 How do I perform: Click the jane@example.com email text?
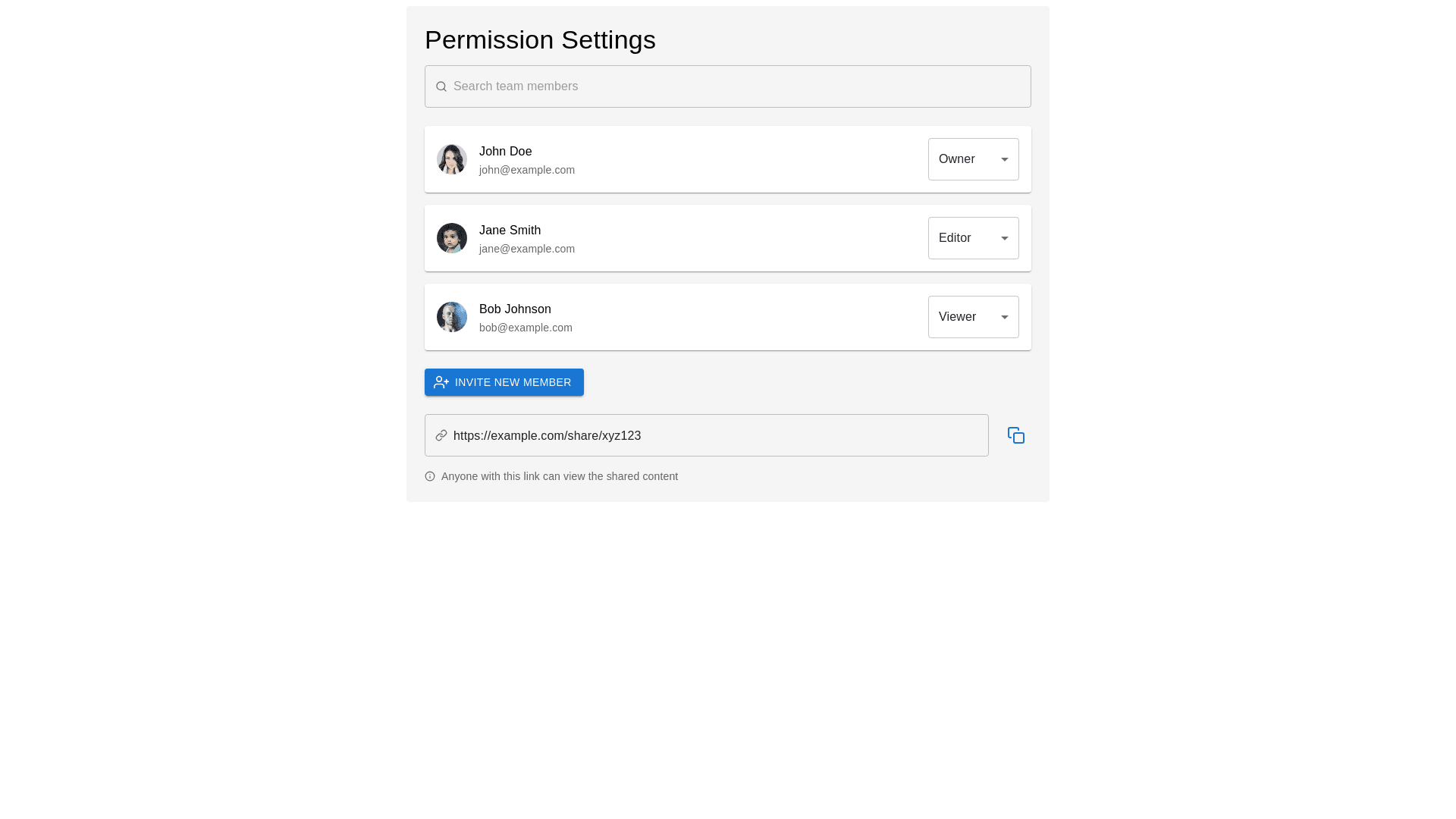click(527, 249)
